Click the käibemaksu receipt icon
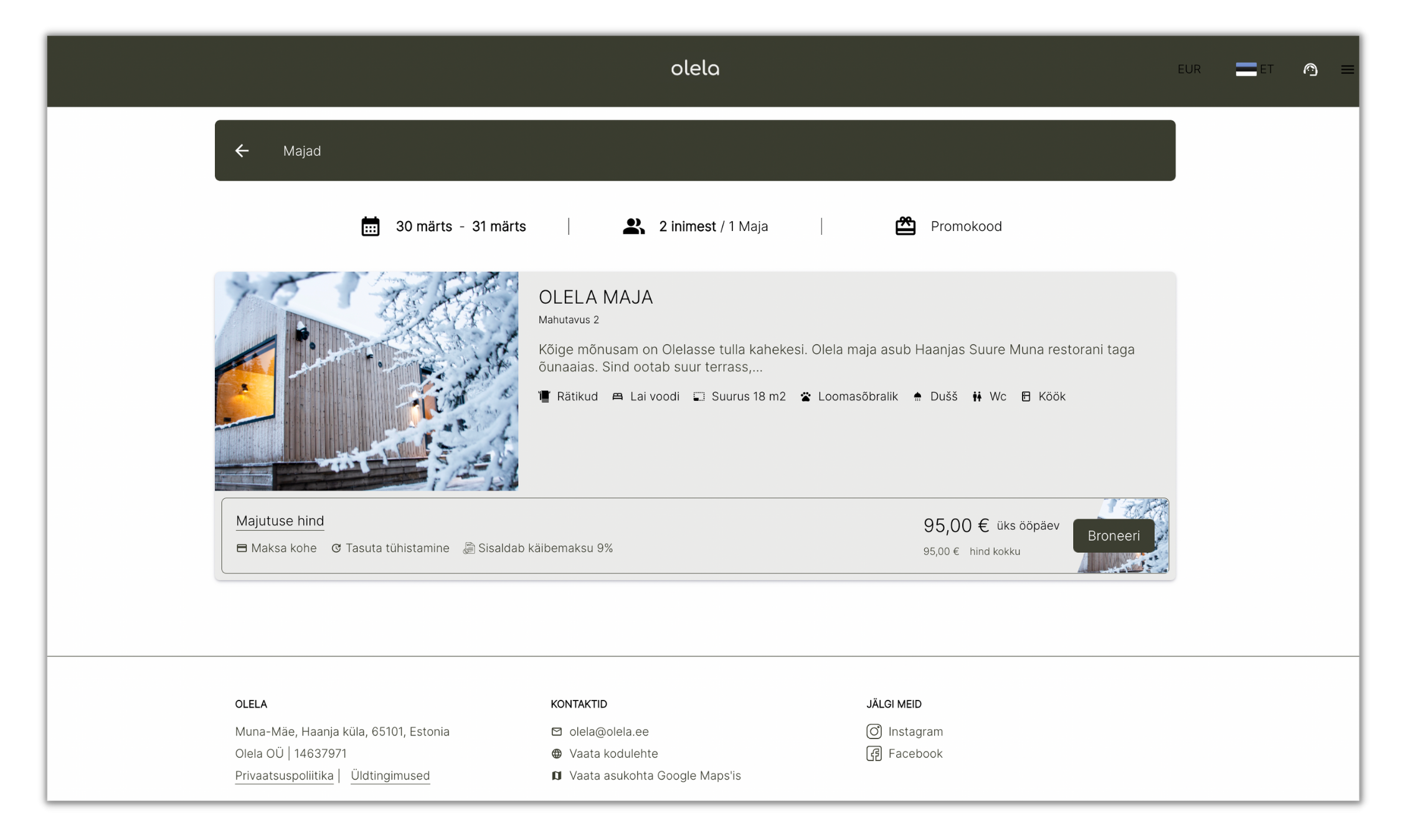 click(x=469, y=548)
